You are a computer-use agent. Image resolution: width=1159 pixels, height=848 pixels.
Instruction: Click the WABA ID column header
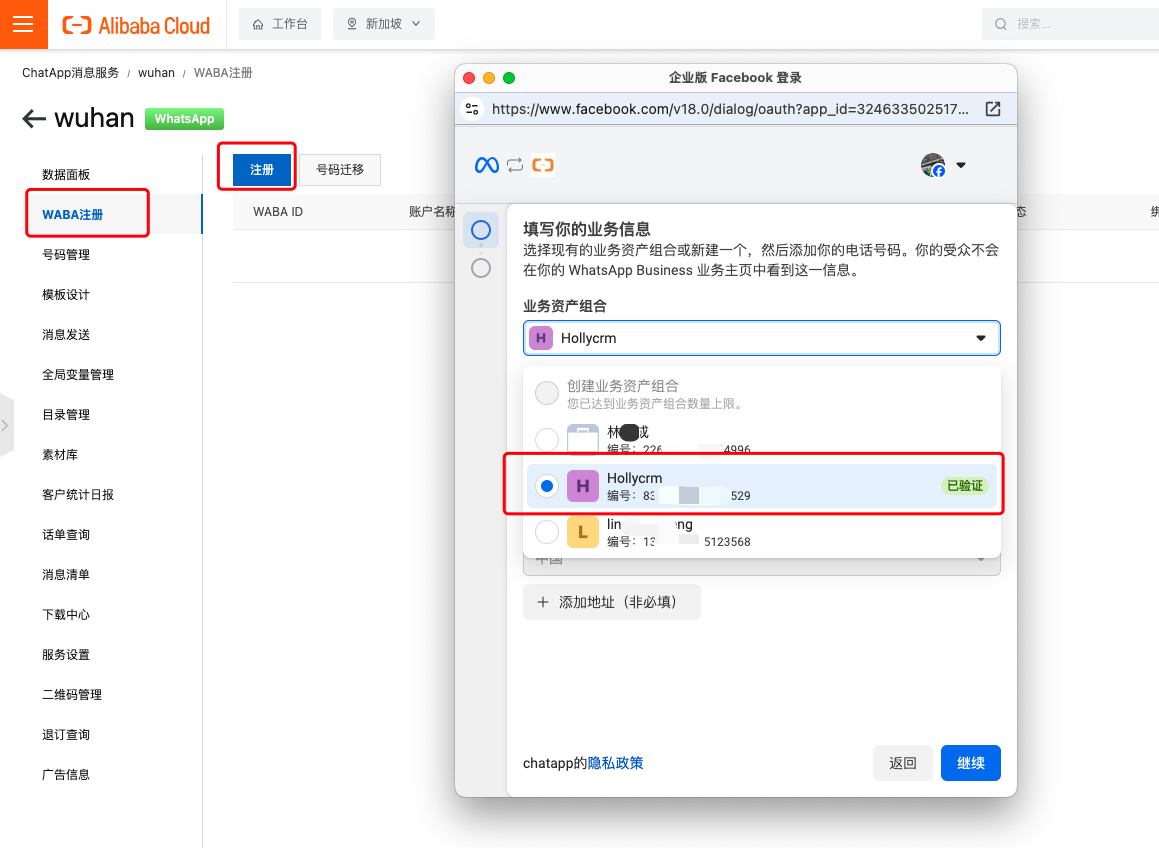(x=278, y=211)
